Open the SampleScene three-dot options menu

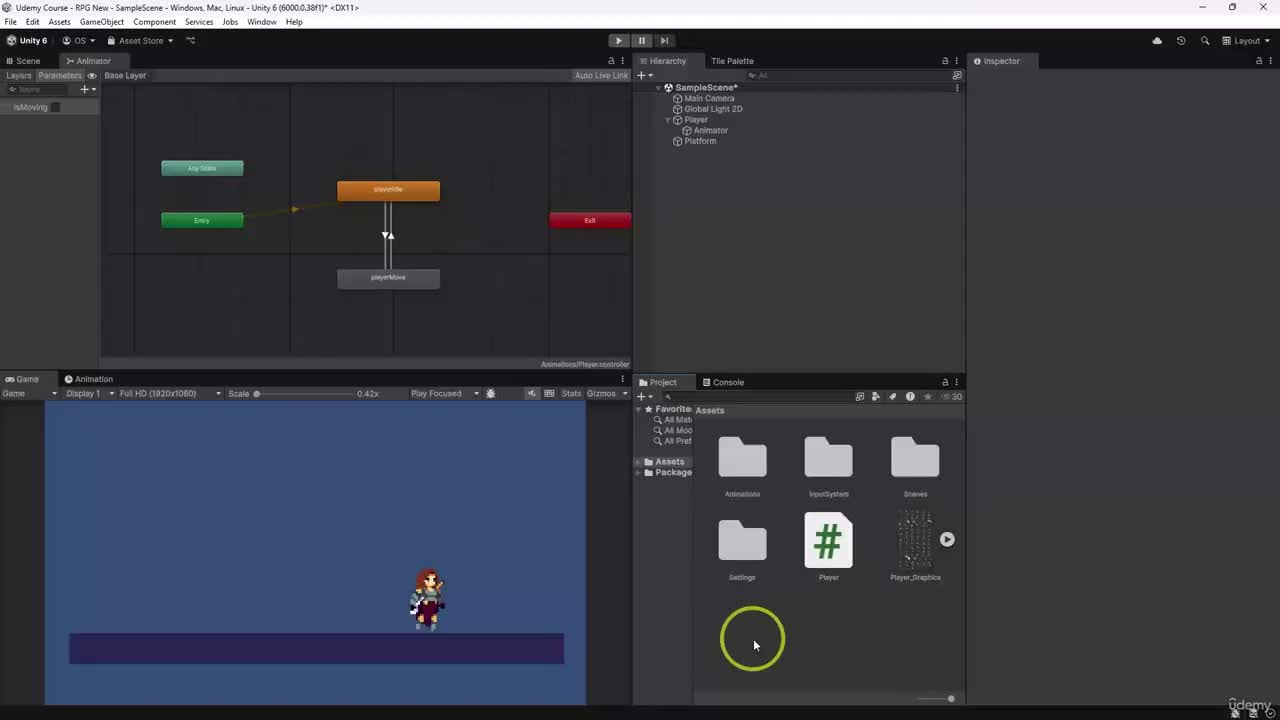coord(957,88)
